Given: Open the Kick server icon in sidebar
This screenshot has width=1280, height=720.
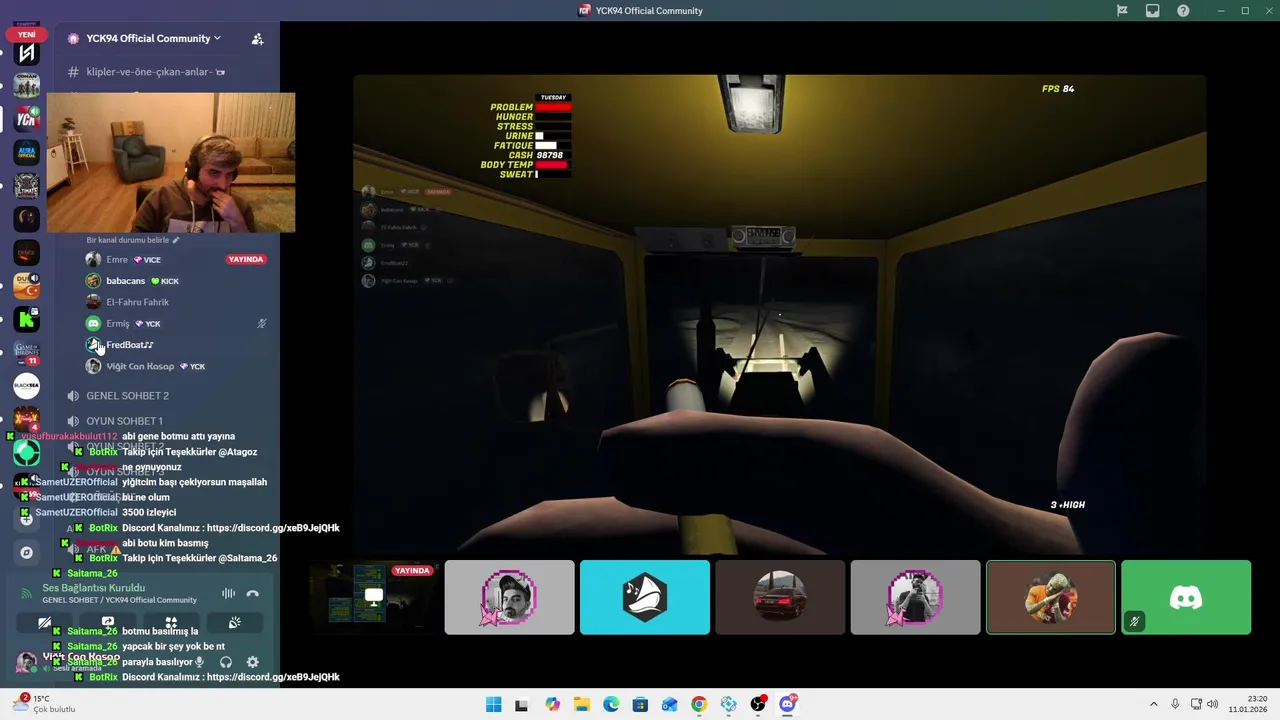Looking at the screenshot, I should coord(27,320).
